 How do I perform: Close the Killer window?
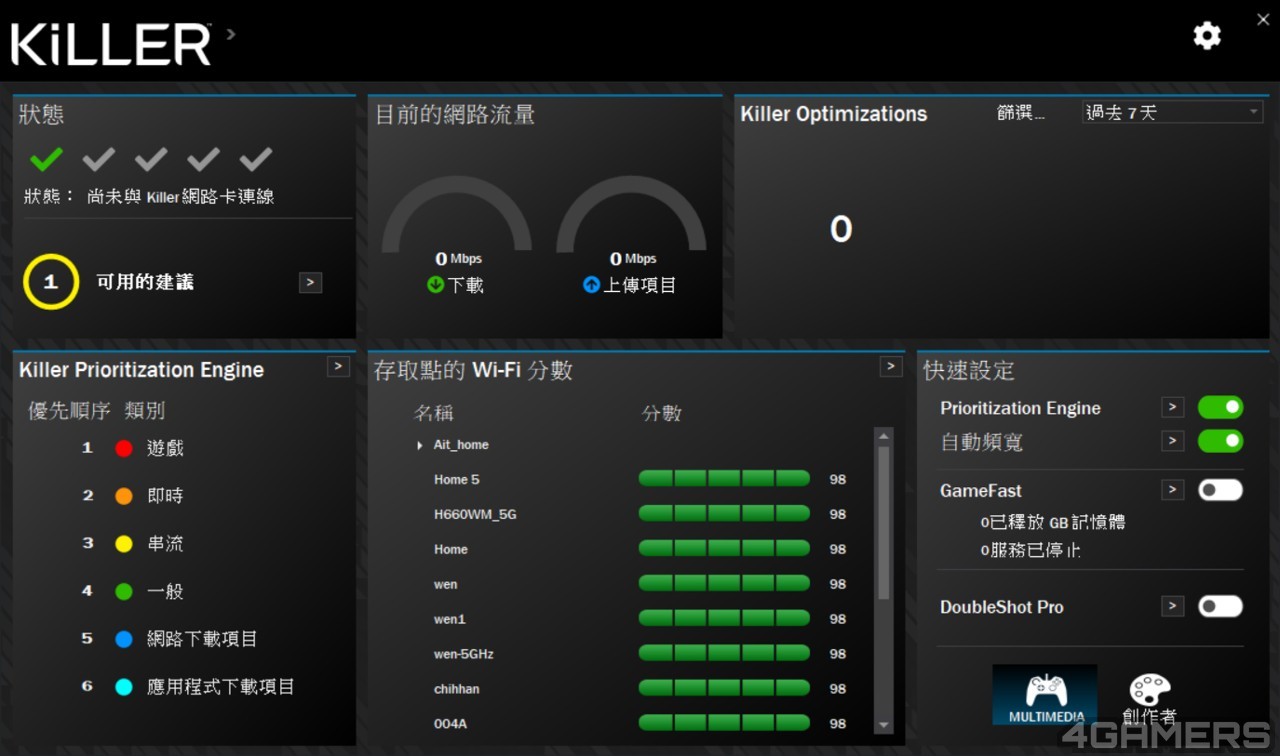pyautogui.click(x=1263, y=19)
